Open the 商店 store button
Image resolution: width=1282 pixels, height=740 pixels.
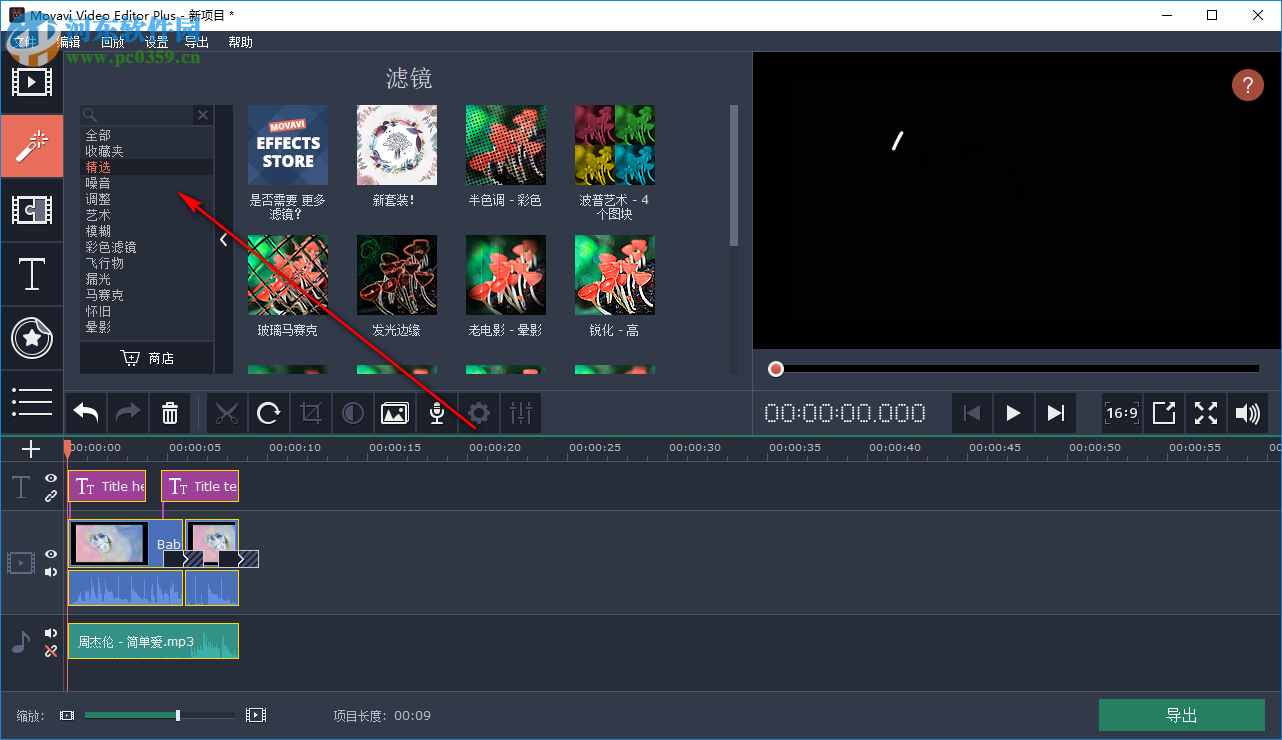pos(146,357)
